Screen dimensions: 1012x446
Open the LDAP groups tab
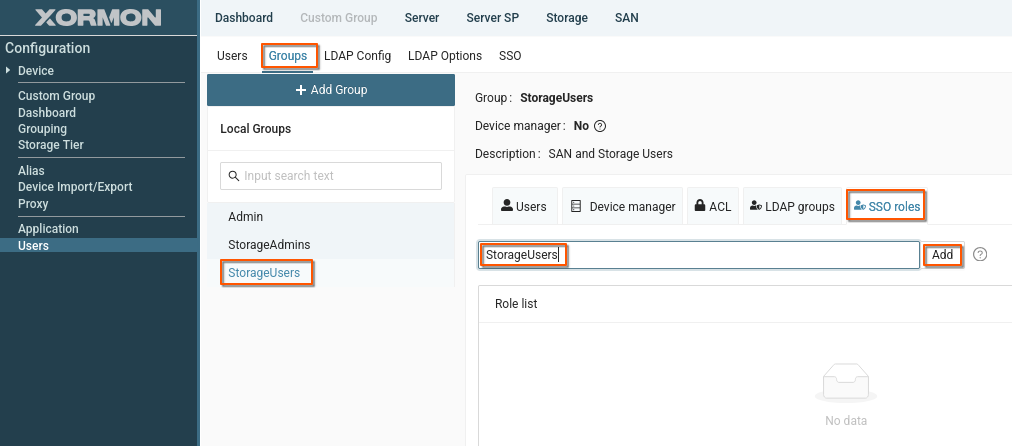point(791,207)
